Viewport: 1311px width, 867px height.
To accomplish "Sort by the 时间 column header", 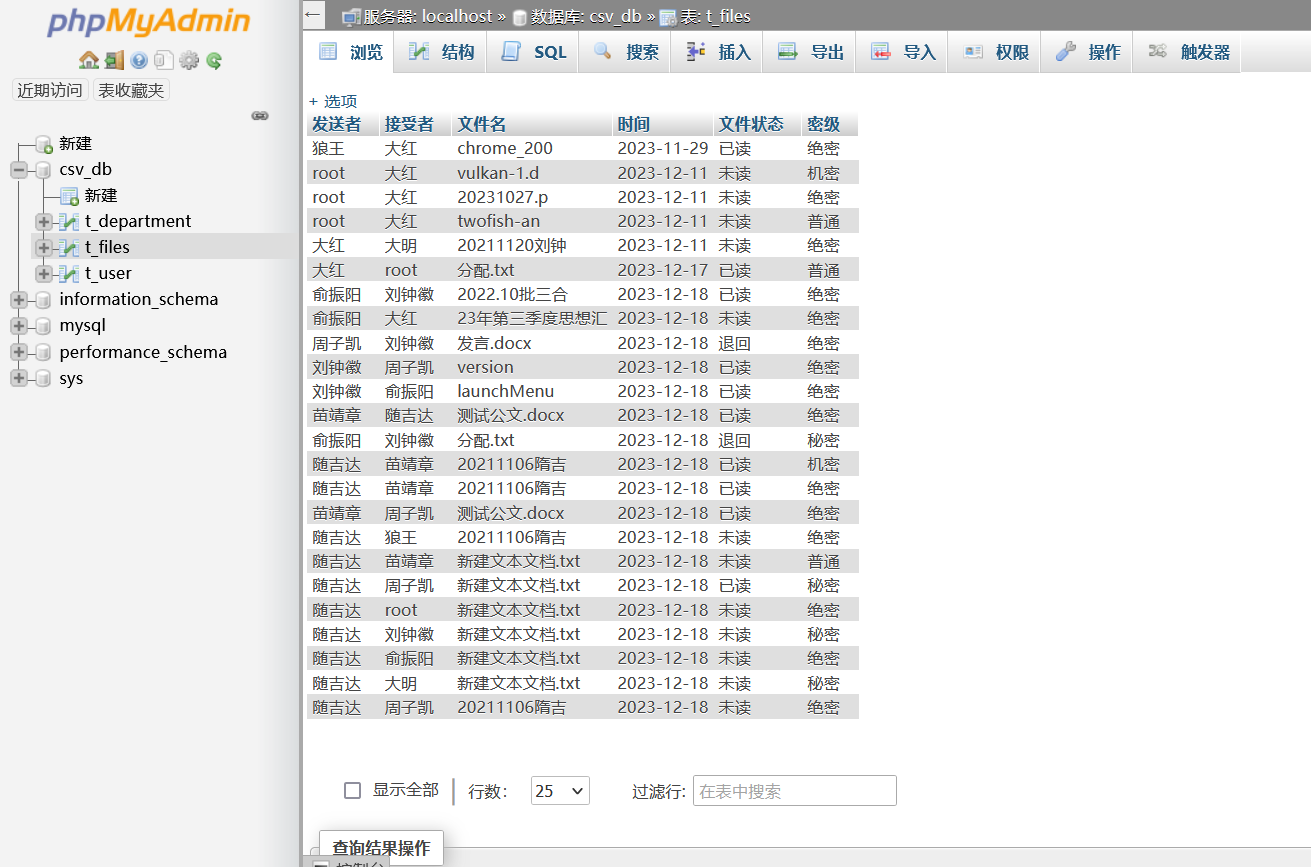I will point(633,124).
